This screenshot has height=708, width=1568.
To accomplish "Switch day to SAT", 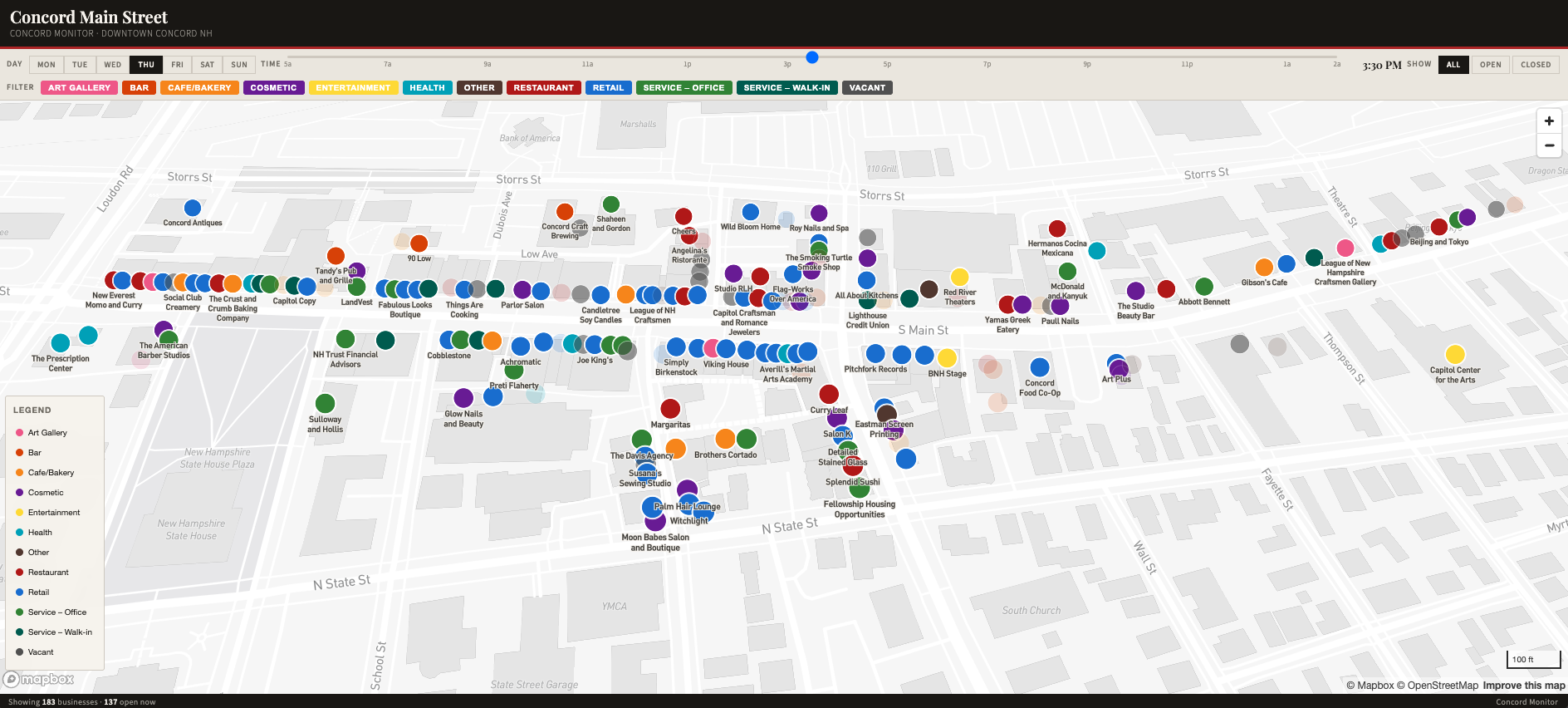I will [208, 65].
